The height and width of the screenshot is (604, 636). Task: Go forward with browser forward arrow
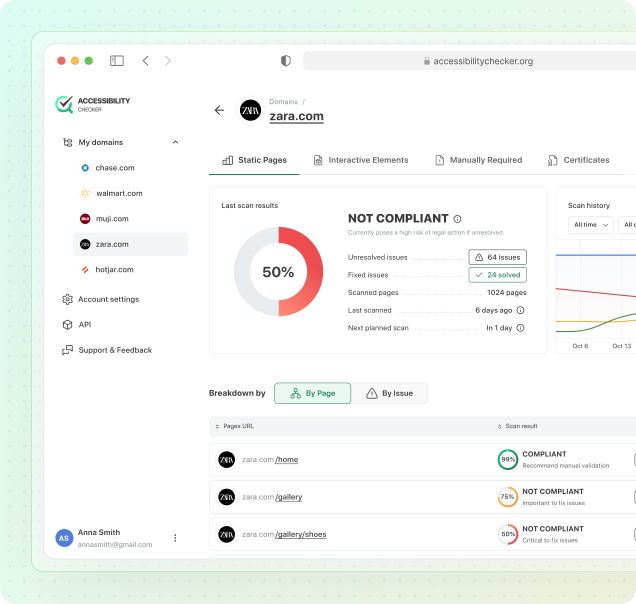168,61
